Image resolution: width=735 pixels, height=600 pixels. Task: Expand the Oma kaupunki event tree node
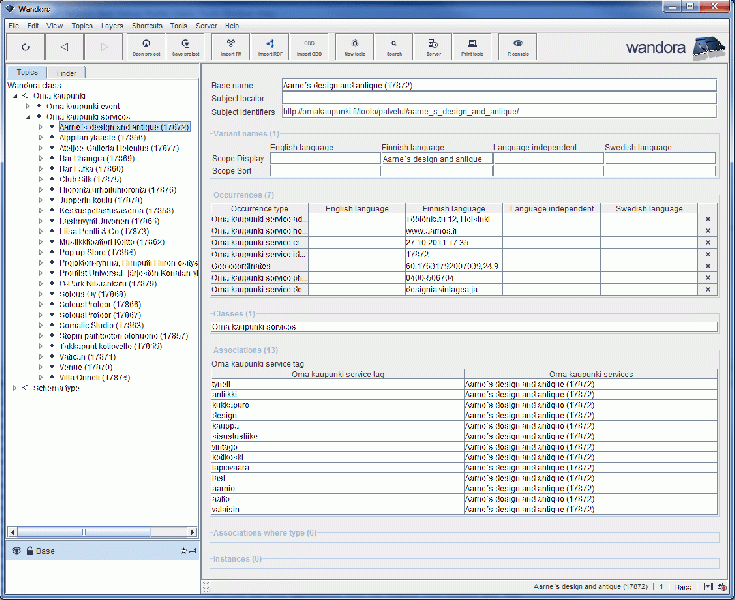click(x=27, y=105)
